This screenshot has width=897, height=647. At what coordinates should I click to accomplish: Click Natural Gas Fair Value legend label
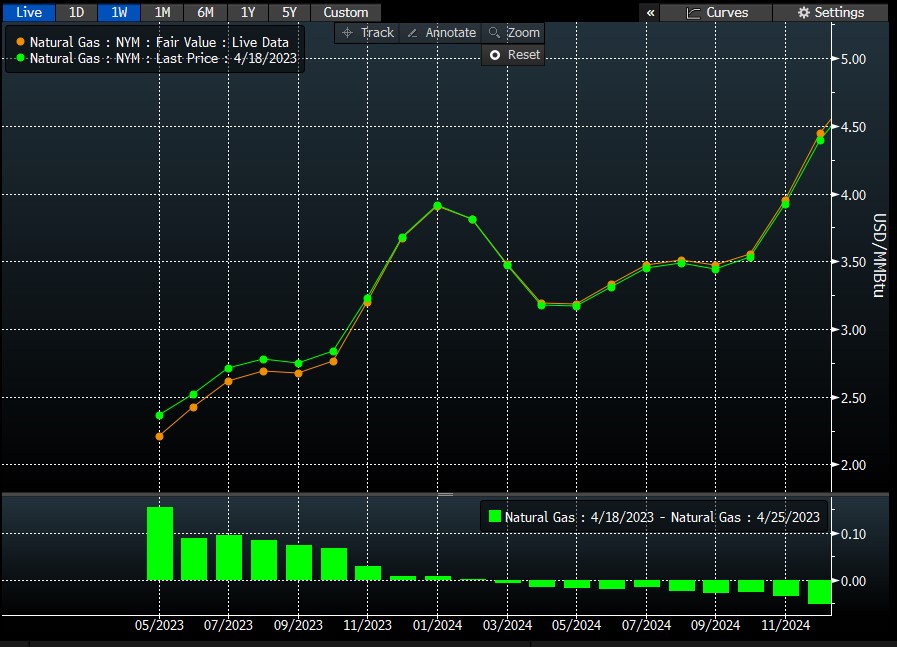coord(159,43)
